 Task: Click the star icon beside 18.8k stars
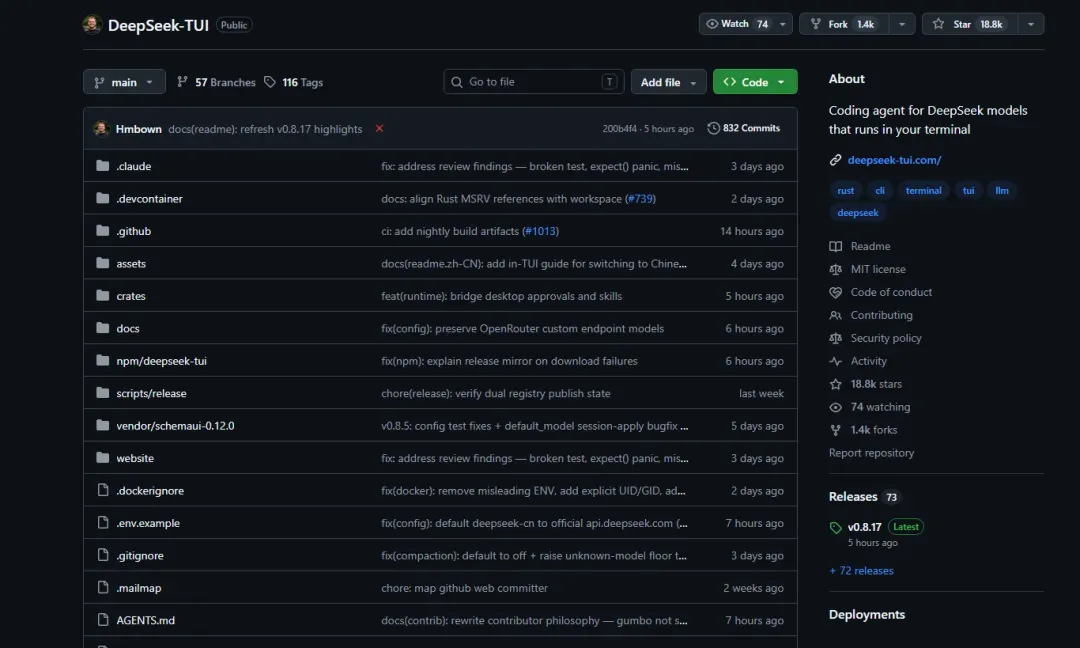(835, 384)
